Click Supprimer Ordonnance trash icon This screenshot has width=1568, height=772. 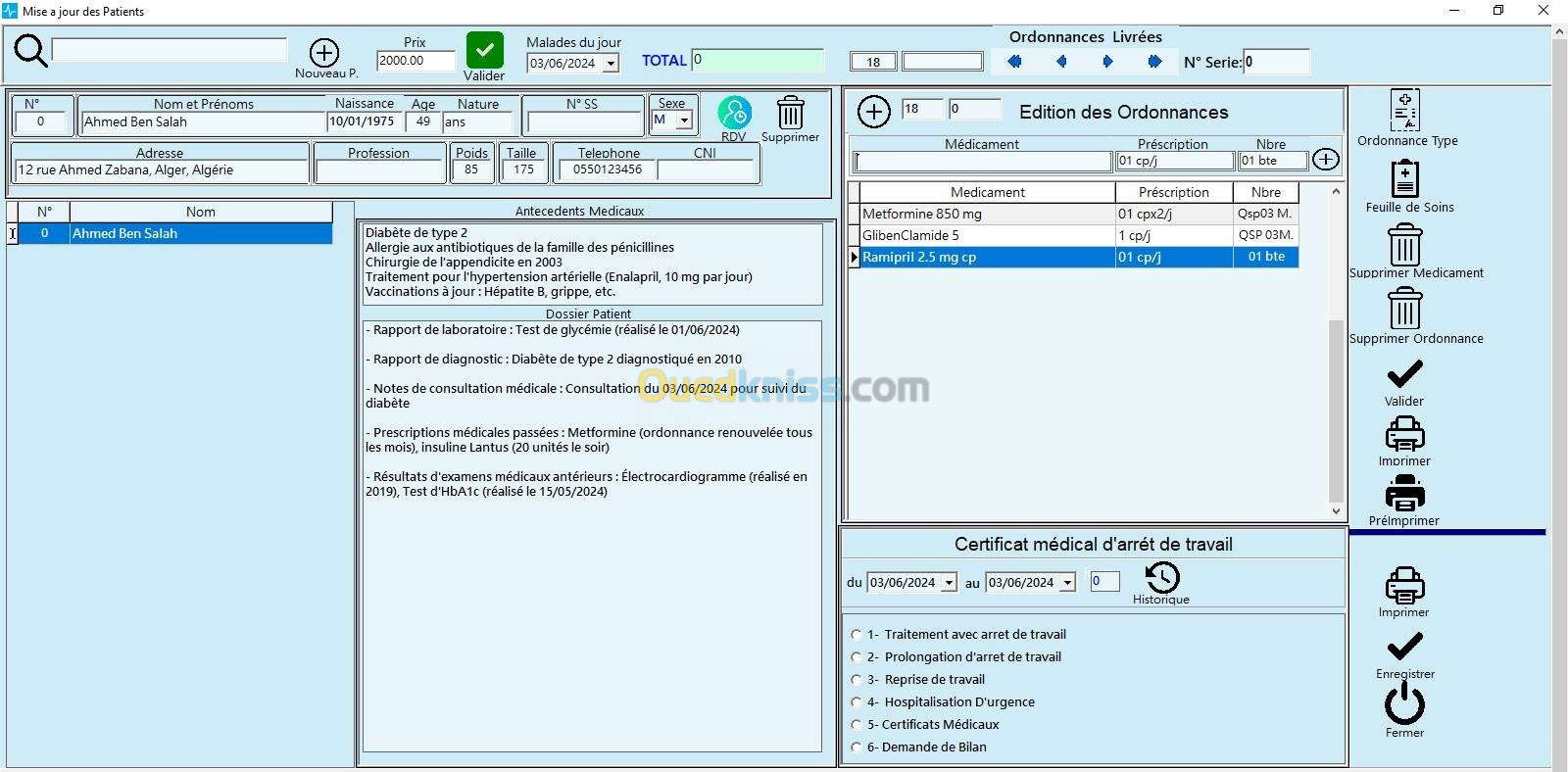tap(1405, 309)
